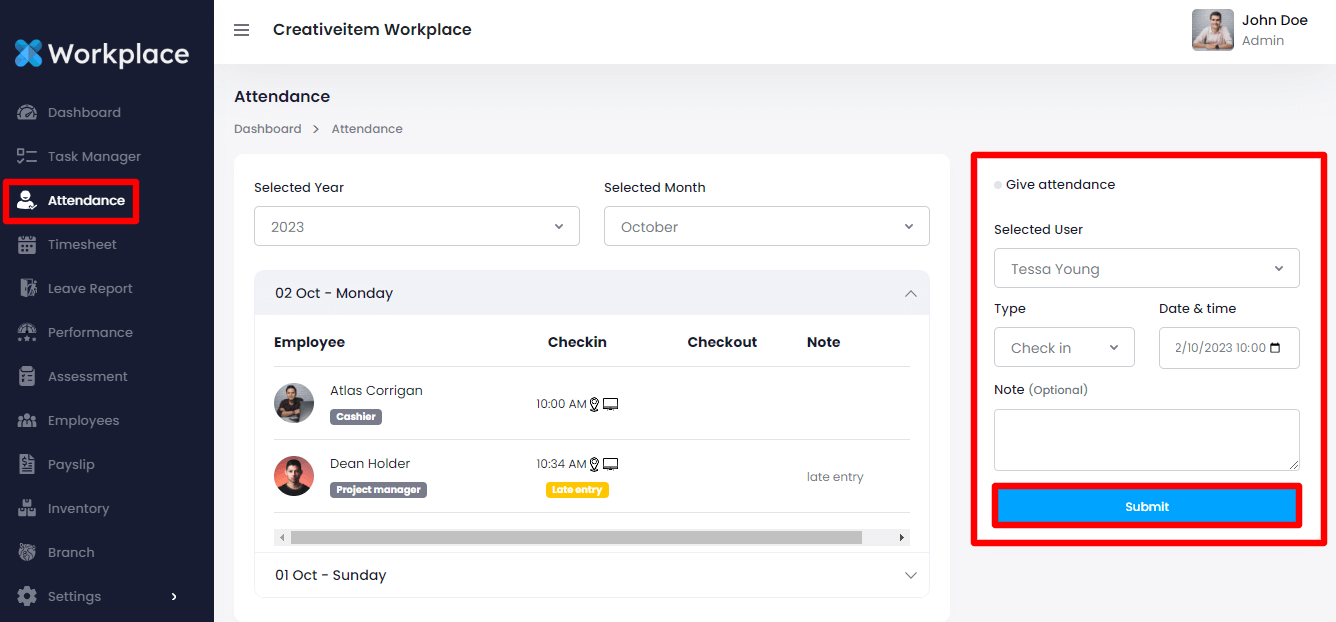
Task: Go to Dashboard via breadcrumb link
Action: pyautogui.click(x=267, y=129)
